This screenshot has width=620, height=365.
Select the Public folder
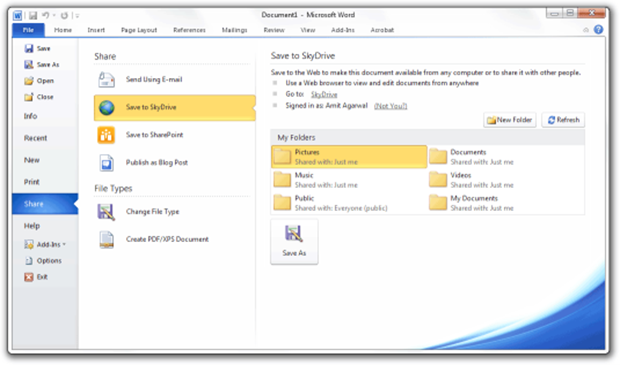click(349, 203)
